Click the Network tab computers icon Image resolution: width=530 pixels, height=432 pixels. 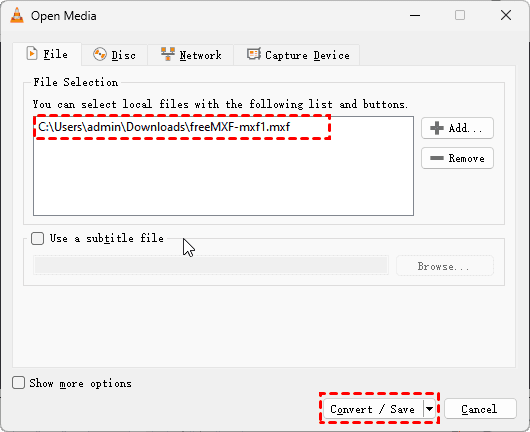(x=168, y=54)
